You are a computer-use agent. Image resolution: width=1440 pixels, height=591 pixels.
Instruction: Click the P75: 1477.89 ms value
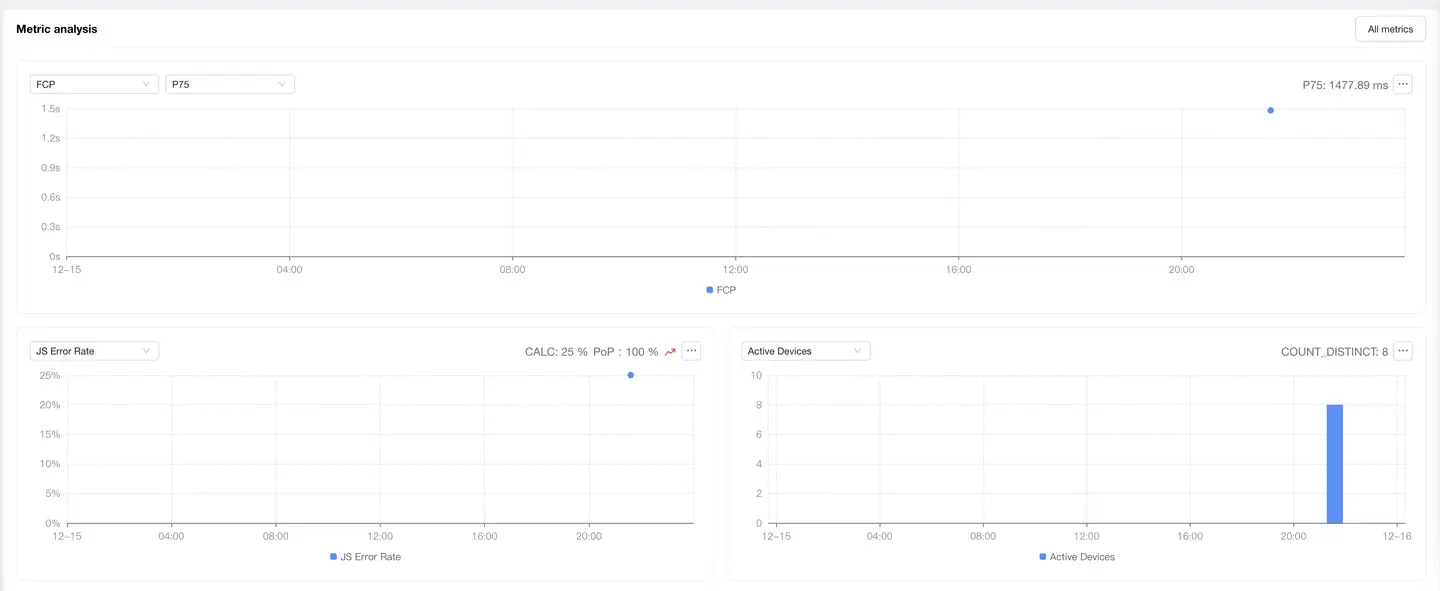coord(1344,86)
